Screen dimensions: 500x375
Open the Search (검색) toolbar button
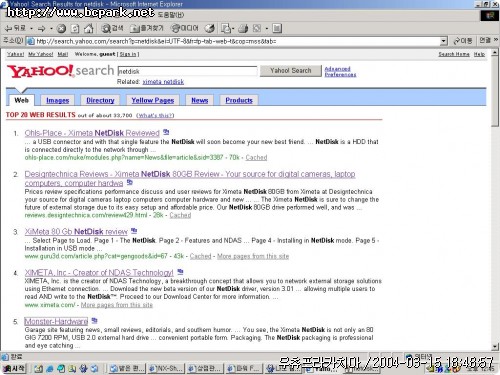click(x=112, y=29)
